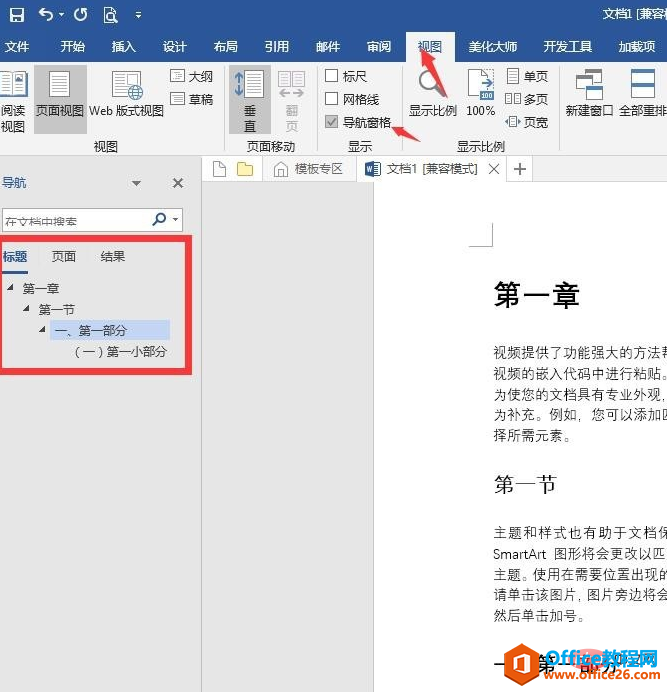Select vertical page movement
Screen dimensions: 667x692
coord(249,99)
